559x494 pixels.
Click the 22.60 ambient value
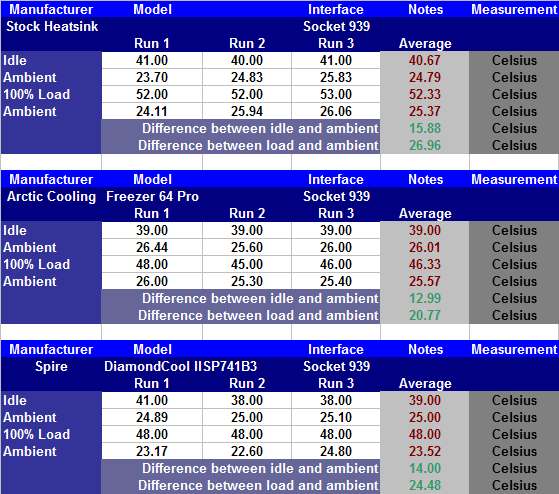click(x=247, y=452)
